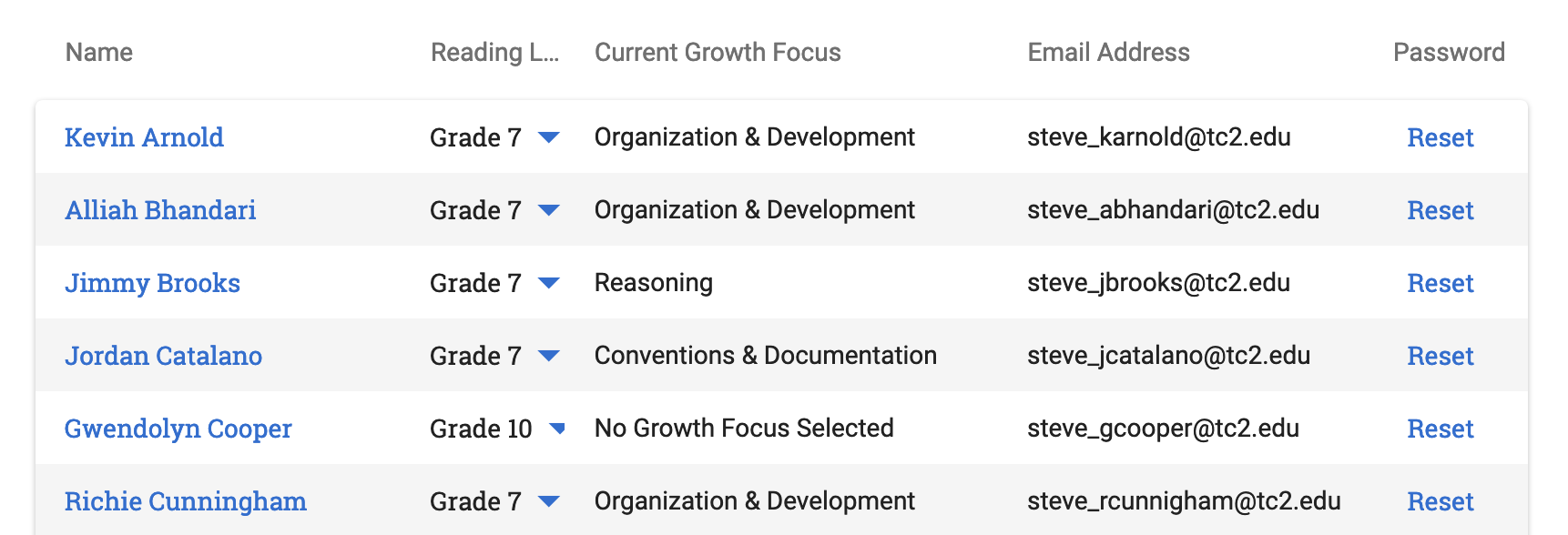
Task: View Jimmy Brooks' student page
Action: pos(152,283)
